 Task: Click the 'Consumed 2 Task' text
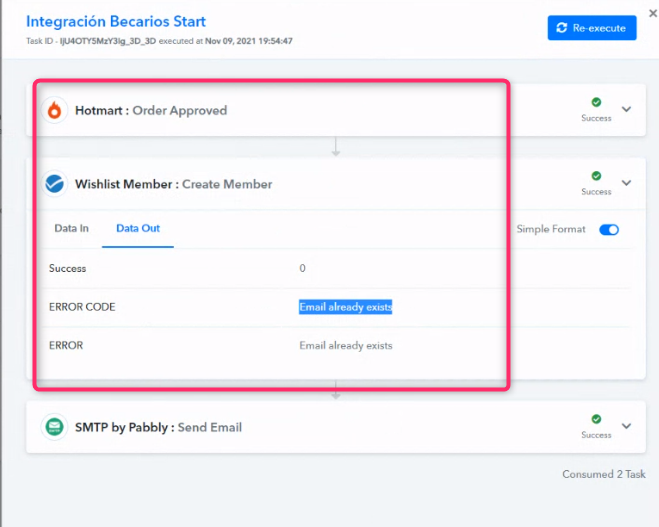(604, 474)
